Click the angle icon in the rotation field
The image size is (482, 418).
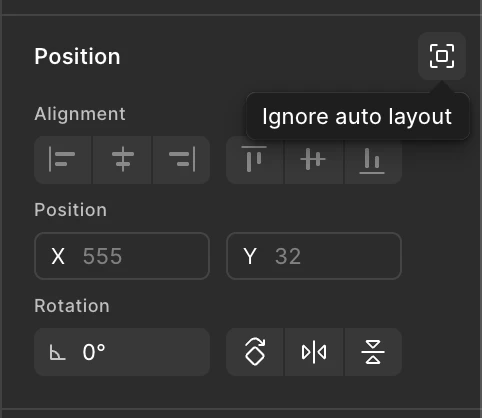[57, 352]
